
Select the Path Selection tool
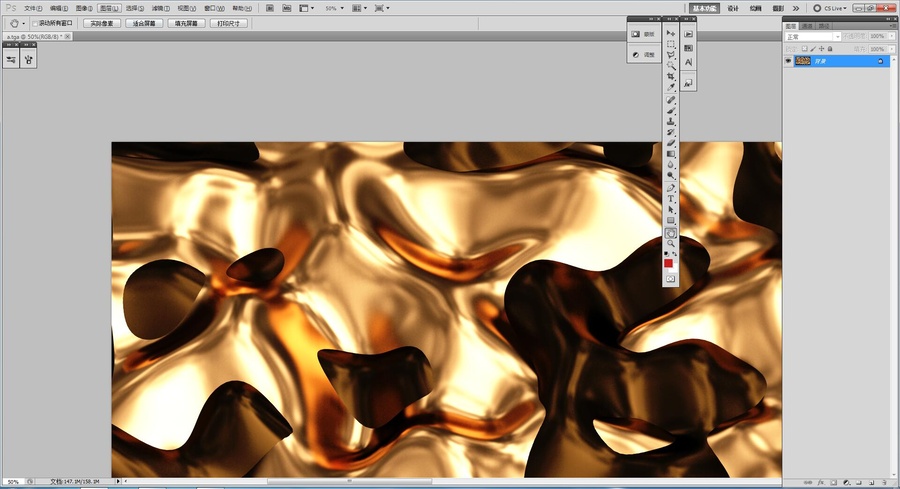670,210
